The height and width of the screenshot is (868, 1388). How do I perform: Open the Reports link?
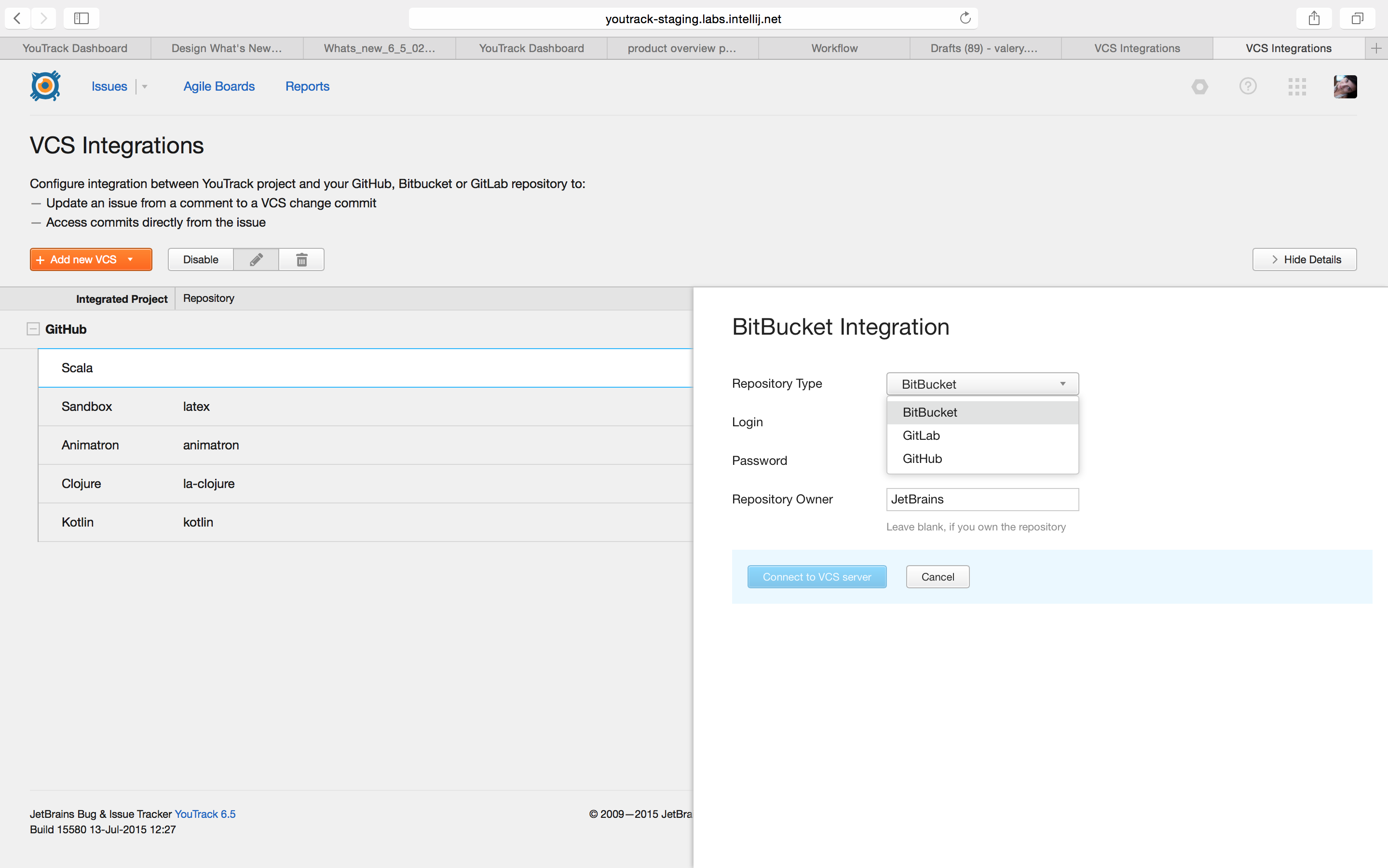tap(307, 87)
